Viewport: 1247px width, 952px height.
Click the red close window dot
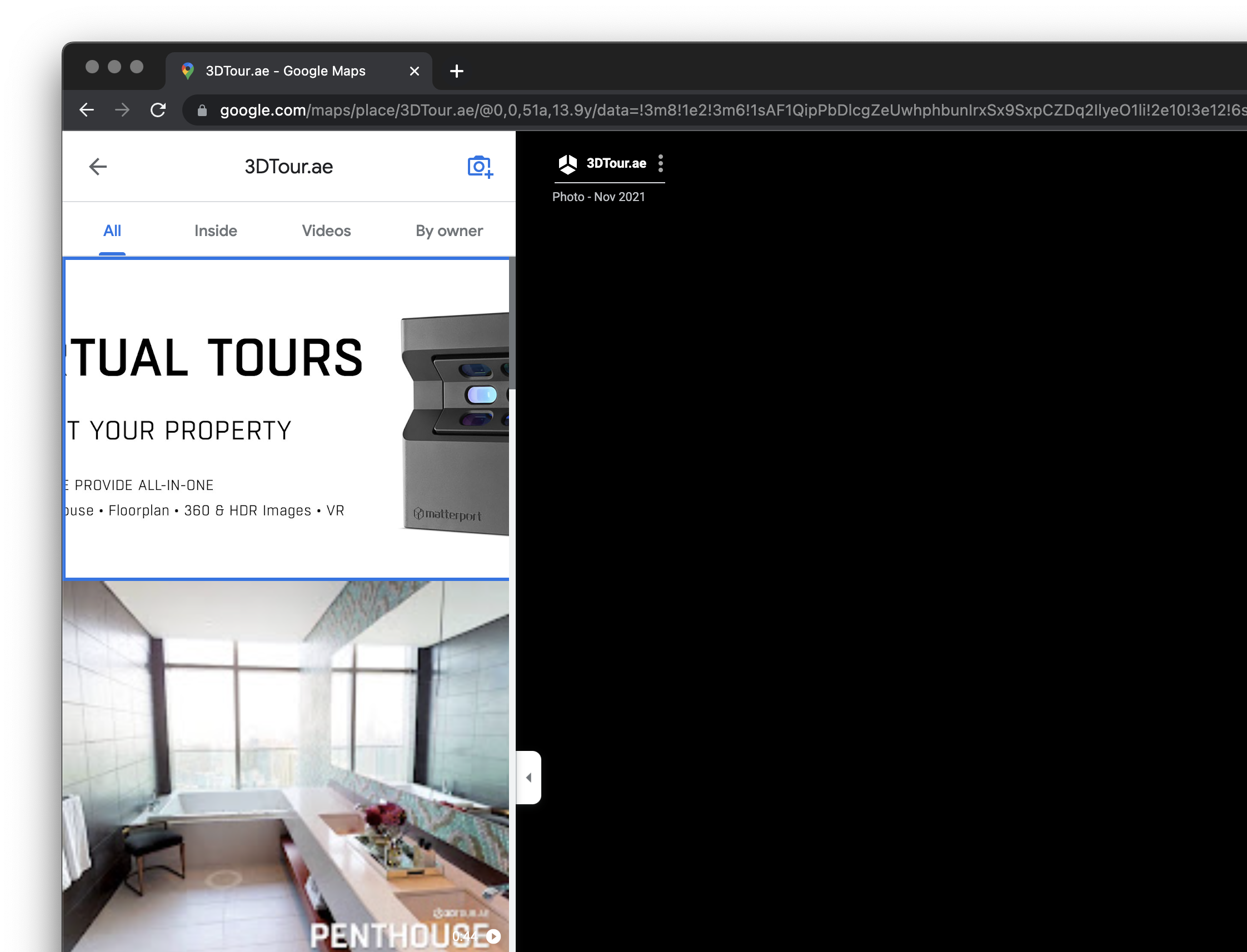pyautogui.click(x=92, y=67)
